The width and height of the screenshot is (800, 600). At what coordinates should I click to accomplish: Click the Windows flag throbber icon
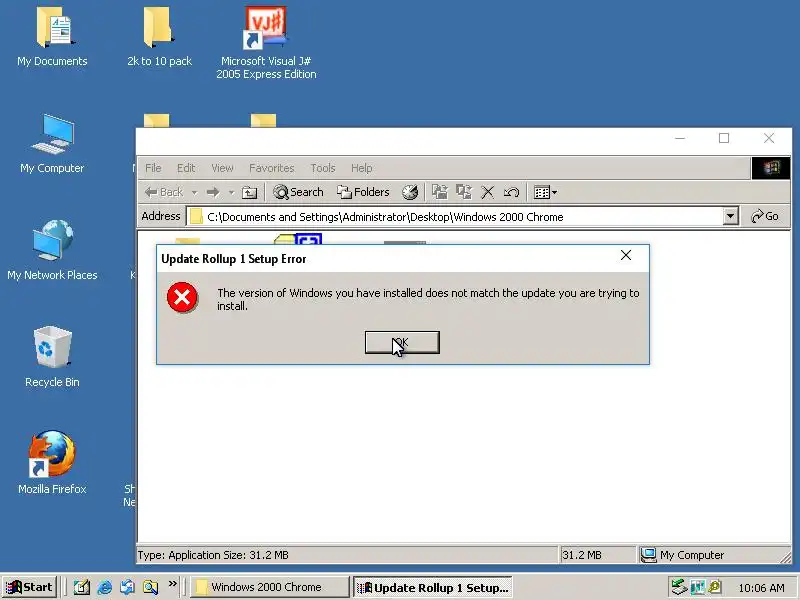(771, 168)
